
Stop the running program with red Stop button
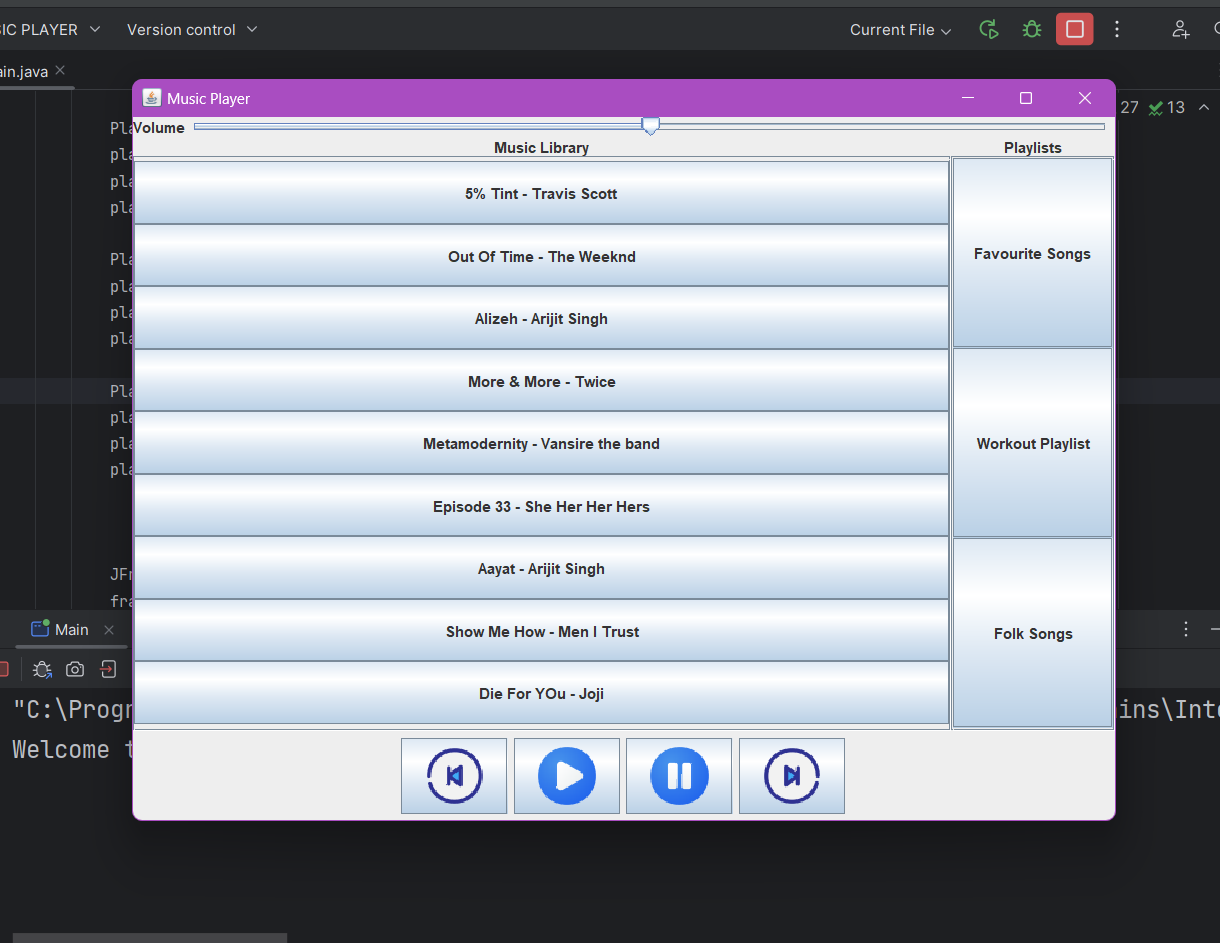coord(1075,30)
